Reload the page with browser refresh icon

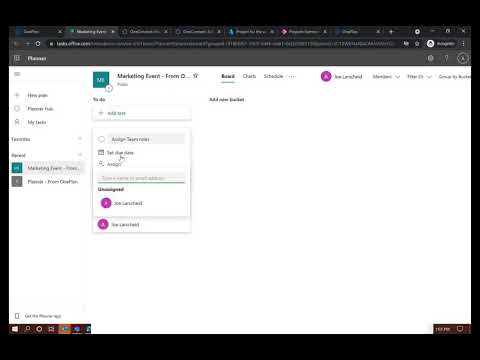pos(38,44)
